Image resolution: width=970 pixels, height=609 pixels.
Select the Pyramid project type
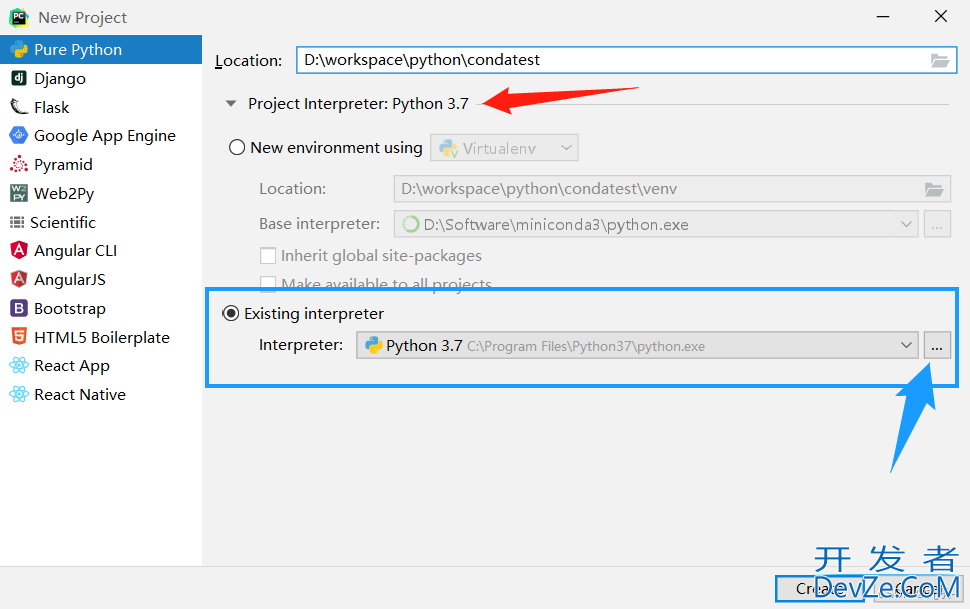(101, 165)
